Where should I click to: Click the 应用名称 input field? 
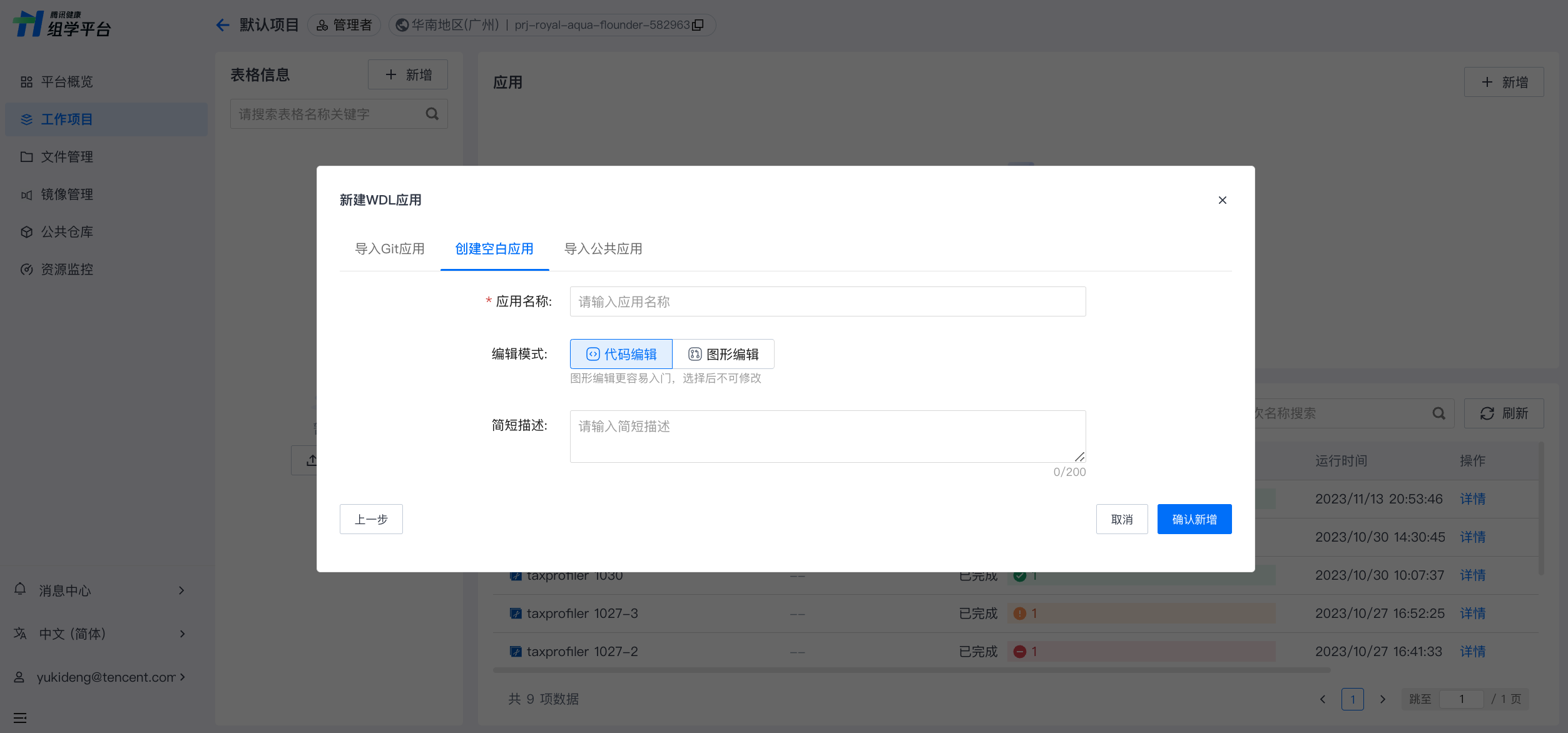click(827, 302)
